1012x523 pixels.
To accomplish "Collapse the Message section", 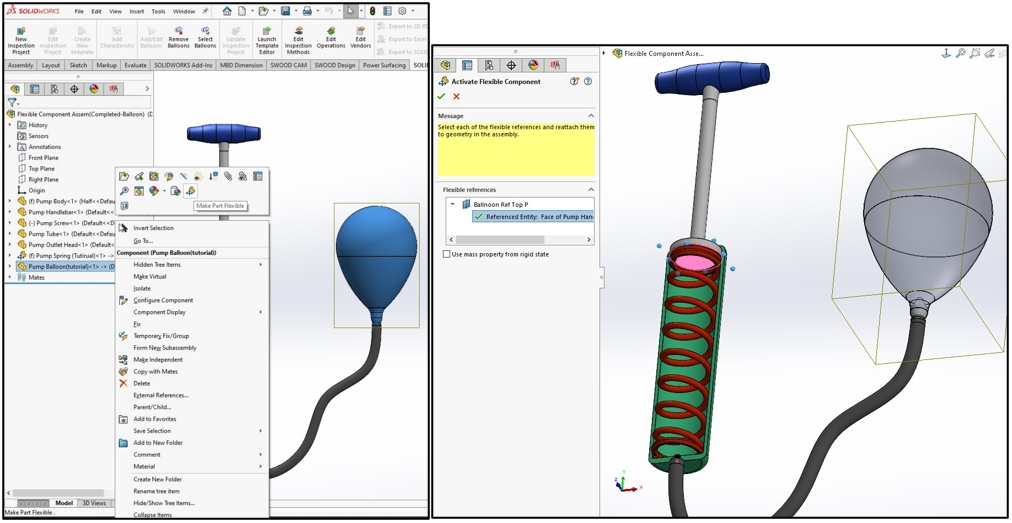I will 590,116.
